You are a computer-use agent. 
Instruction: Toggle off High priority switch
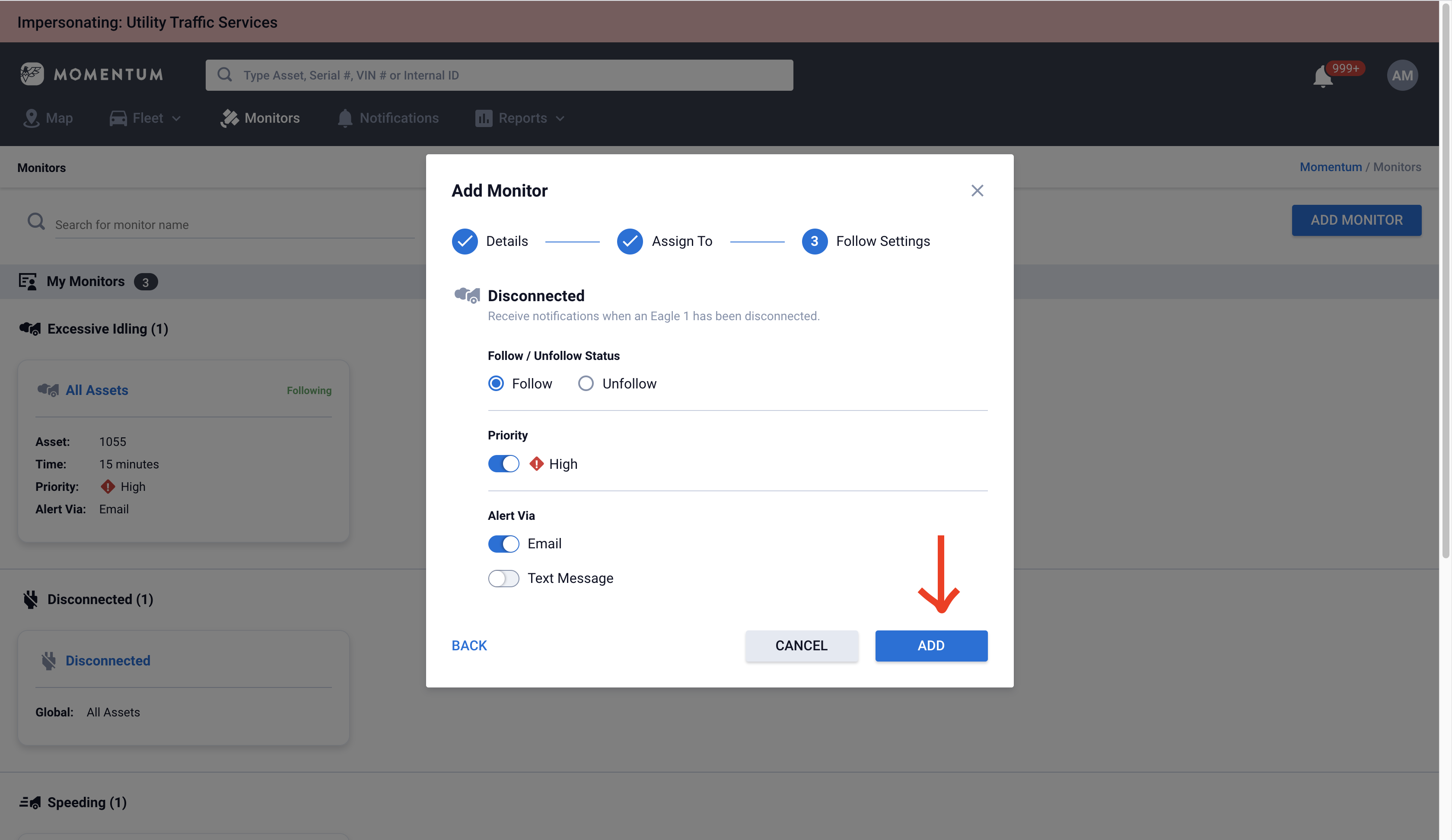pyautogui.click(x=503, y=464)
